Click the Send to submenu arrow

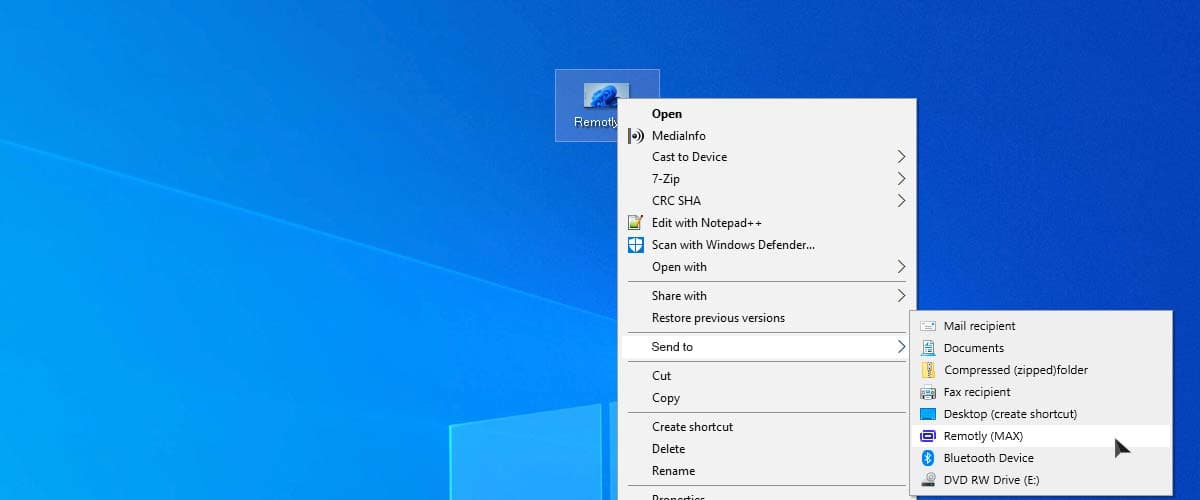901,347
